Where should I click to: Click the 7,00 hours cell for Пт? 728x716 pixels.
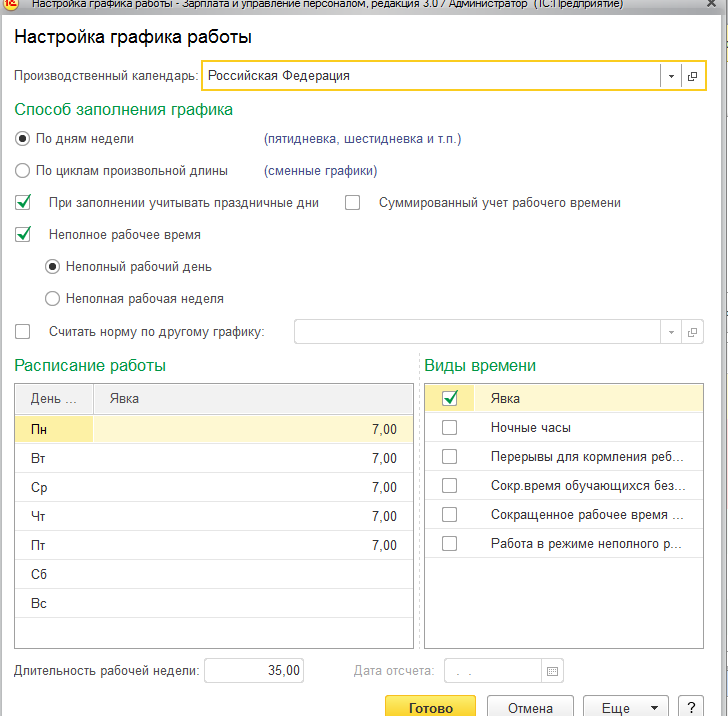pyautogui.click(x=254, y=545)
